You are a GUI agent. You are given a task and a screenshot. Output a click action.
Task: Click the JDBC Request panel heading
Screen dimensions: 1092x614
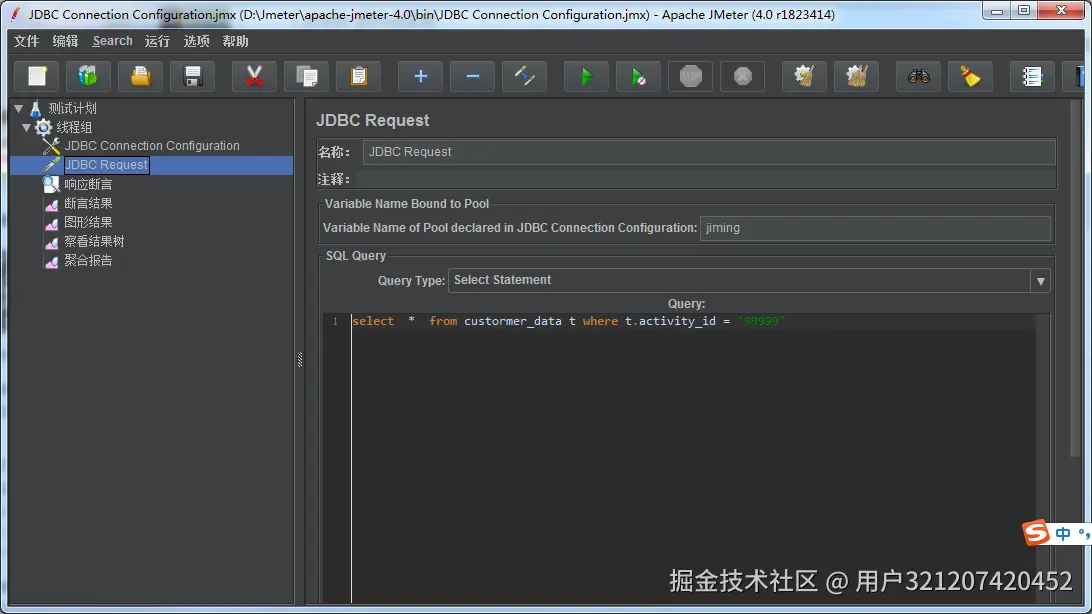pyautogui.click(x=373, y=120)
